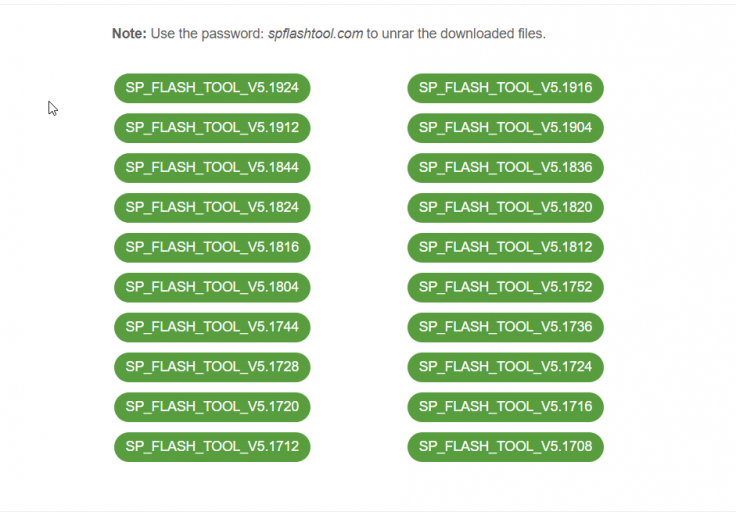Choose SP_FLASH_TOOL_V5.1812 download
This screenshot has width=736, height=512.
pyautogui.click(x=505, y=247)
